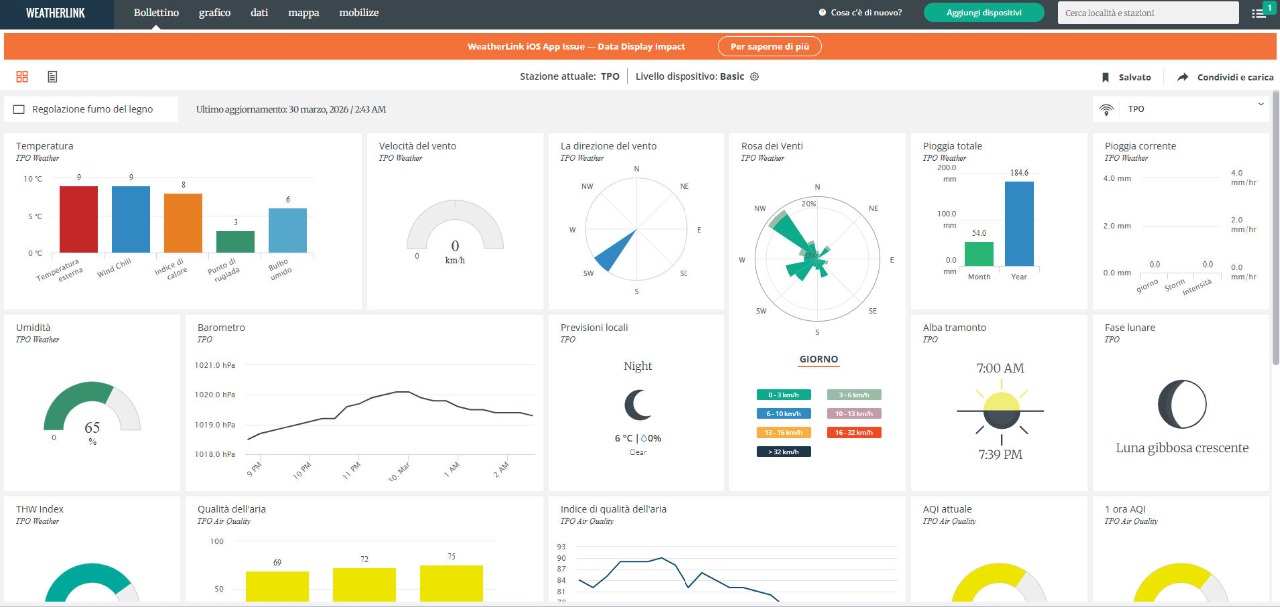Expand the TPO station dropdown
Viewport: 1280px width, 607px height.
click(x=1260, y=104)
